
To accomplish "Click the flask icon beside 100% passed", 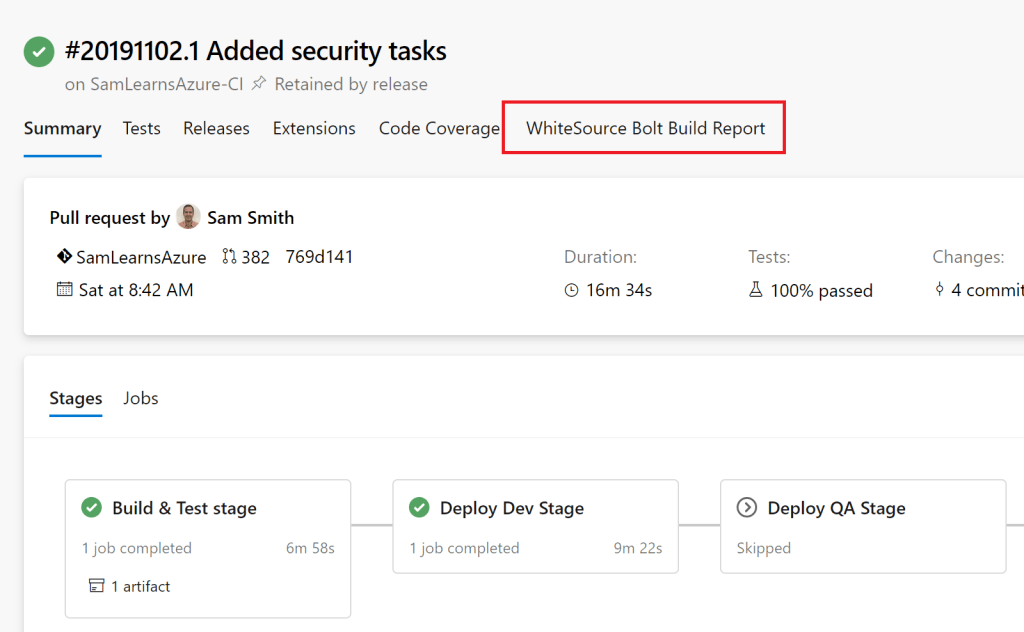I will (756, 290).
